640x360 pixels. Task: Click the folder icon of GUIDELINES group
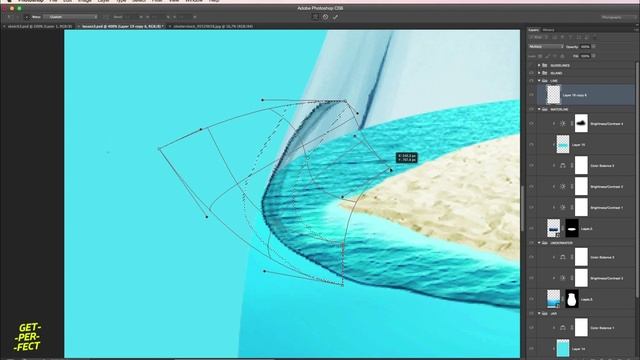pos(544,65)
